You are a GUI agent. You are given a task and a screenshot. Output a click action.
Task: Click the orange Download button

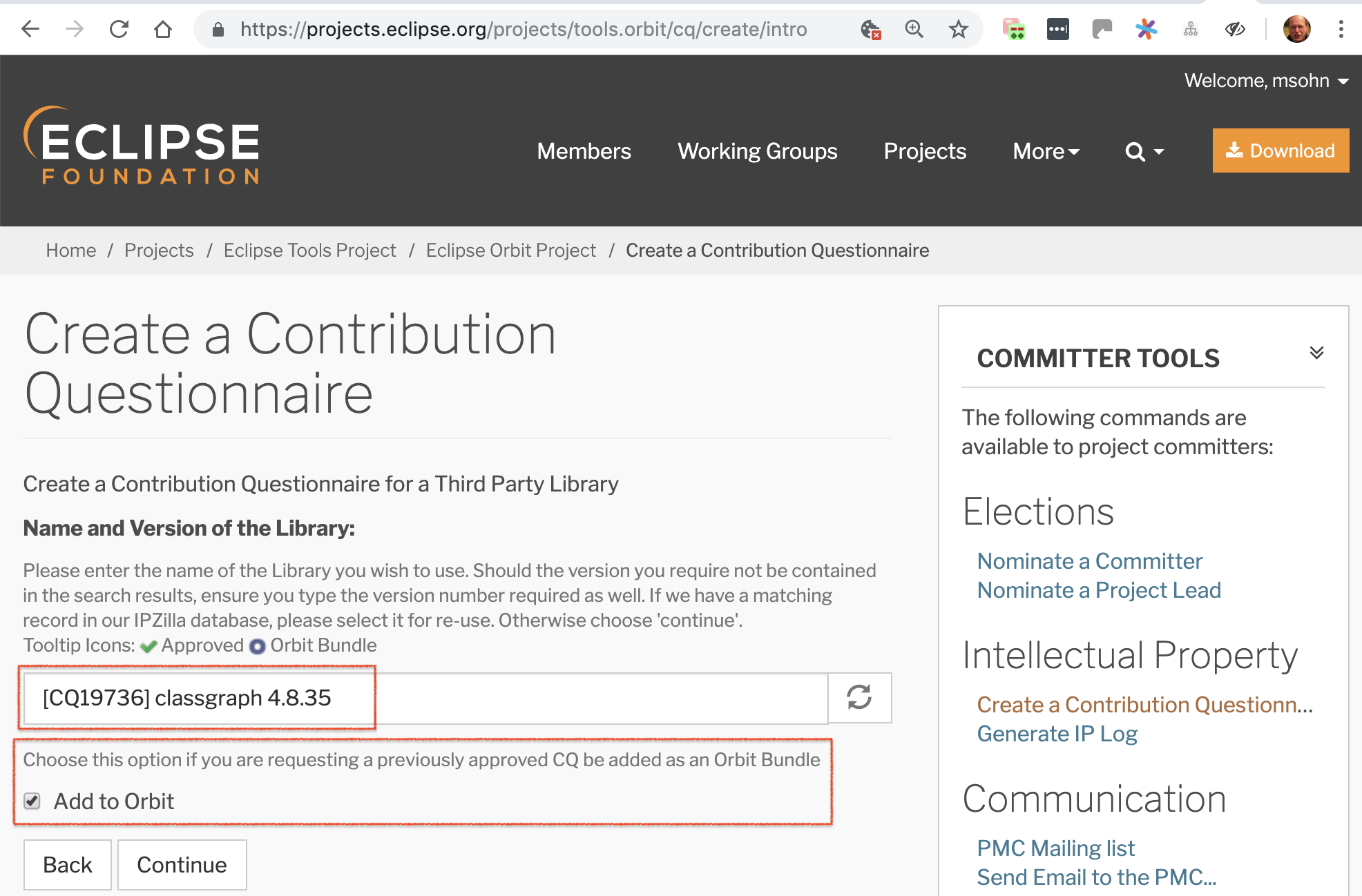click(1281, 150)
